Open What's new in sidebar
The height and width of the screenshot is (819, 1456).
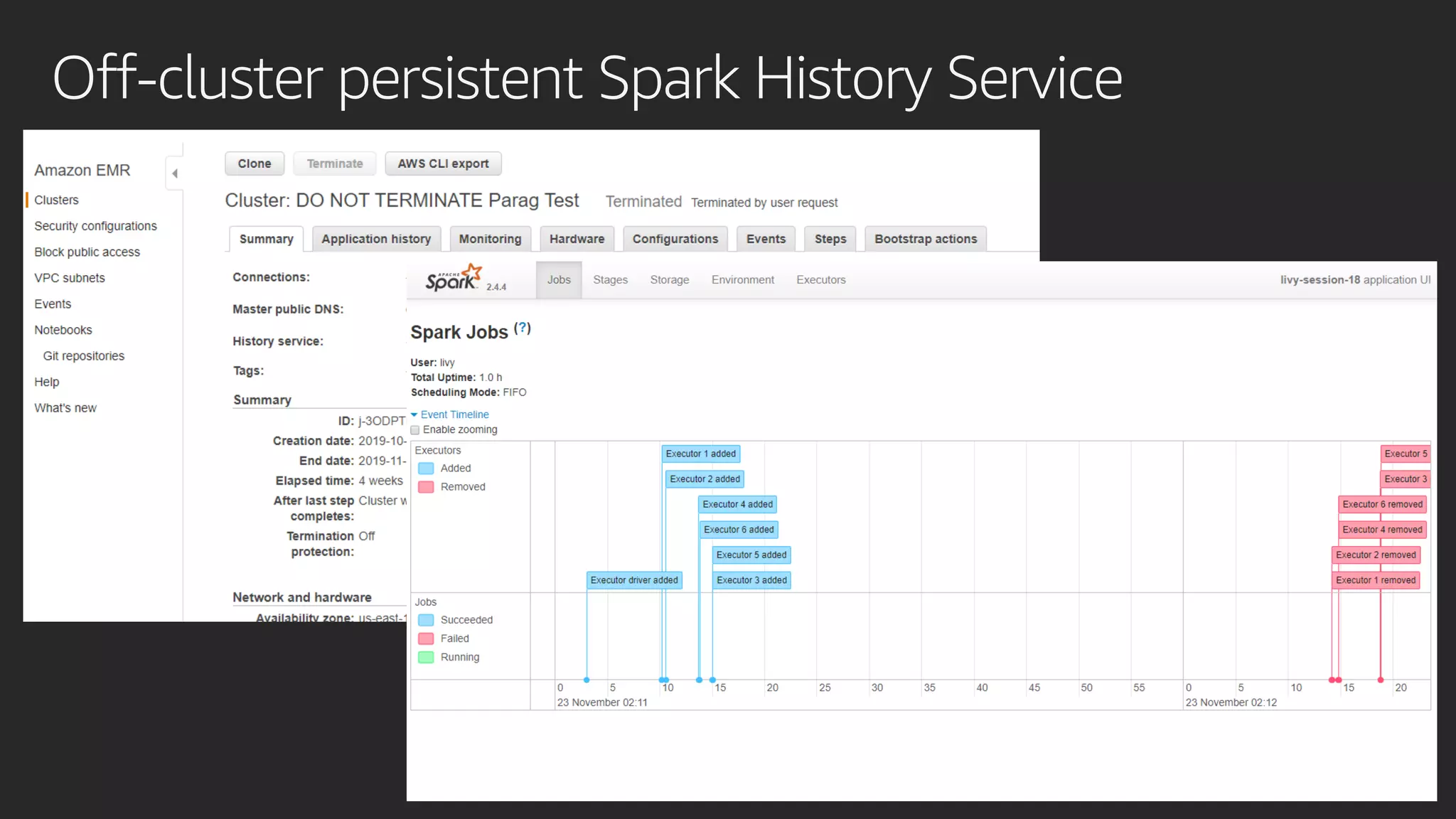65,408
